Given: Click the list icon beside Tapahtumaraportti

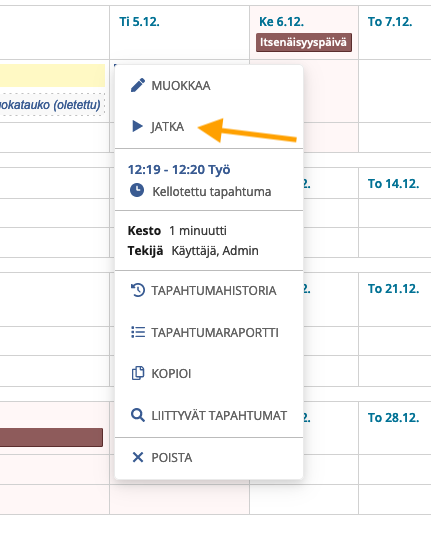Looking at the screenshot, I should click(x=138, y=332).
